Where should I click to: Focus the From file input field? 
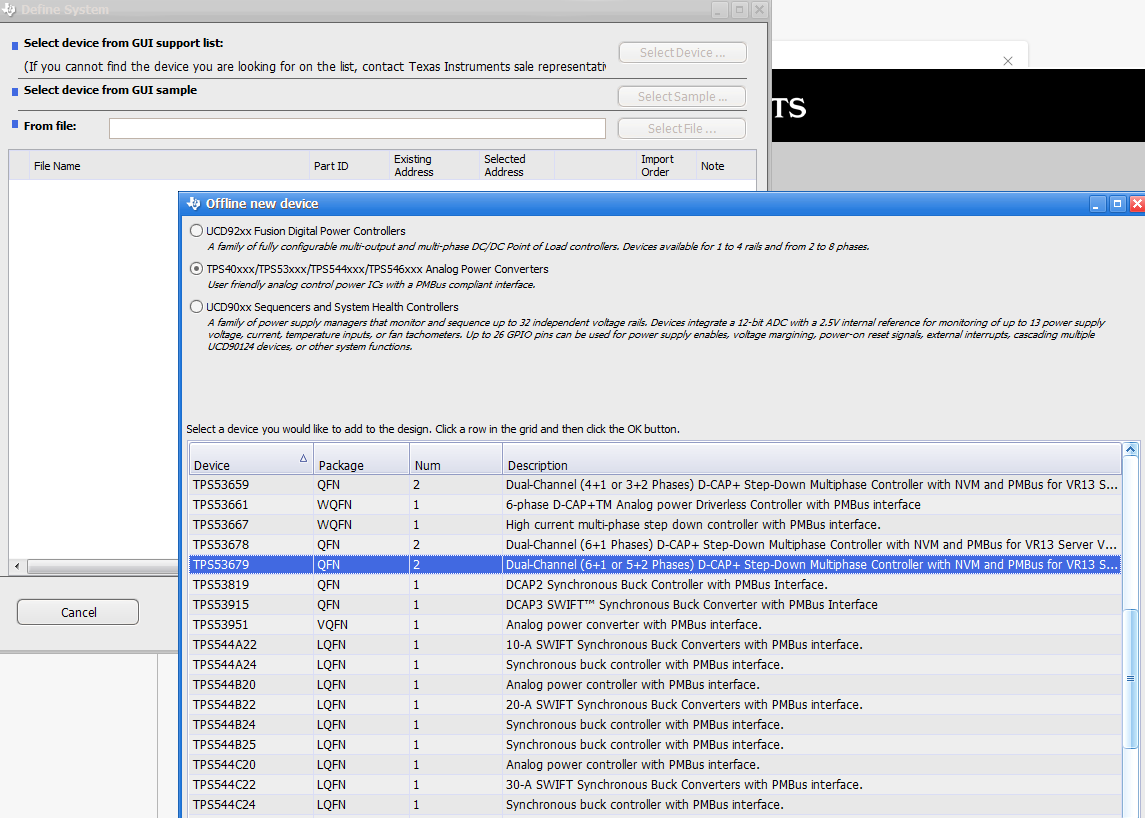357,129
